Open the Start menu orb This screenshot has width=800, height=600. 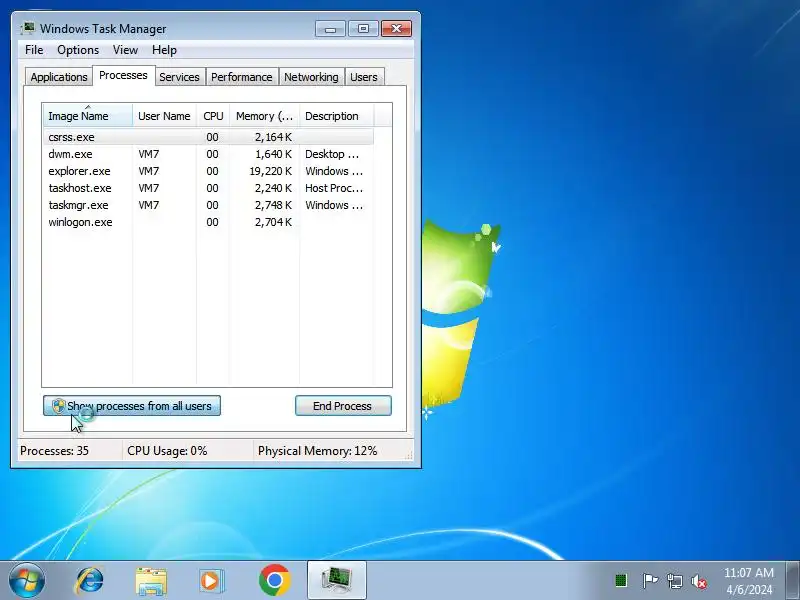[27, 581]
